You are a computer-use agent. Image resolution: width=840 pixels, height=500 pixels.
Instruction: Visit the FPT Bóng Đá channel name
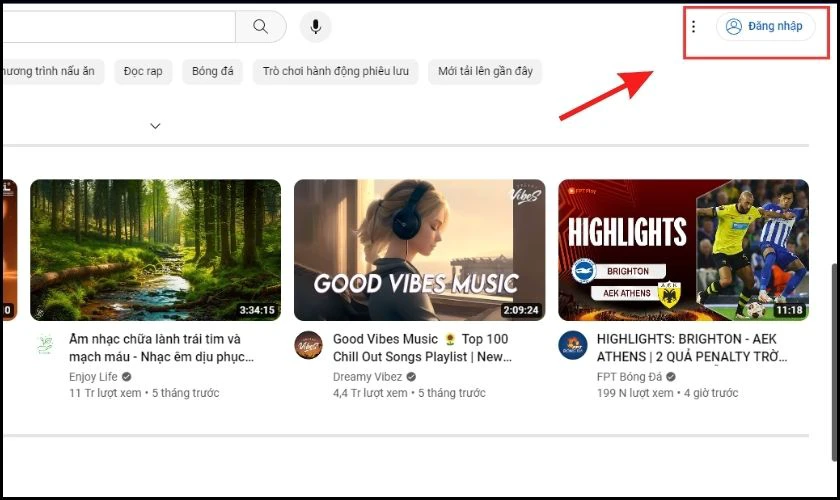[x=629, y=377]
